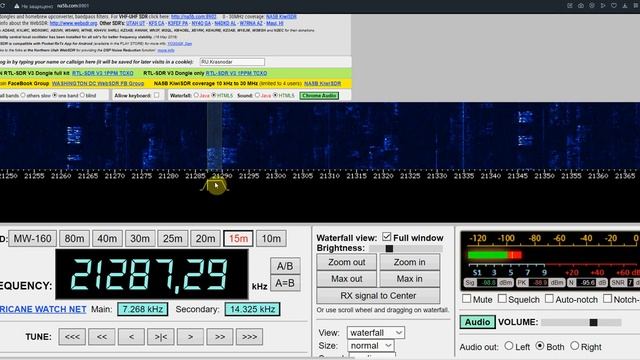
Task: Open the WASHINGTON DC WebSDR FB Group link
Action: click(x=98, y=83)
